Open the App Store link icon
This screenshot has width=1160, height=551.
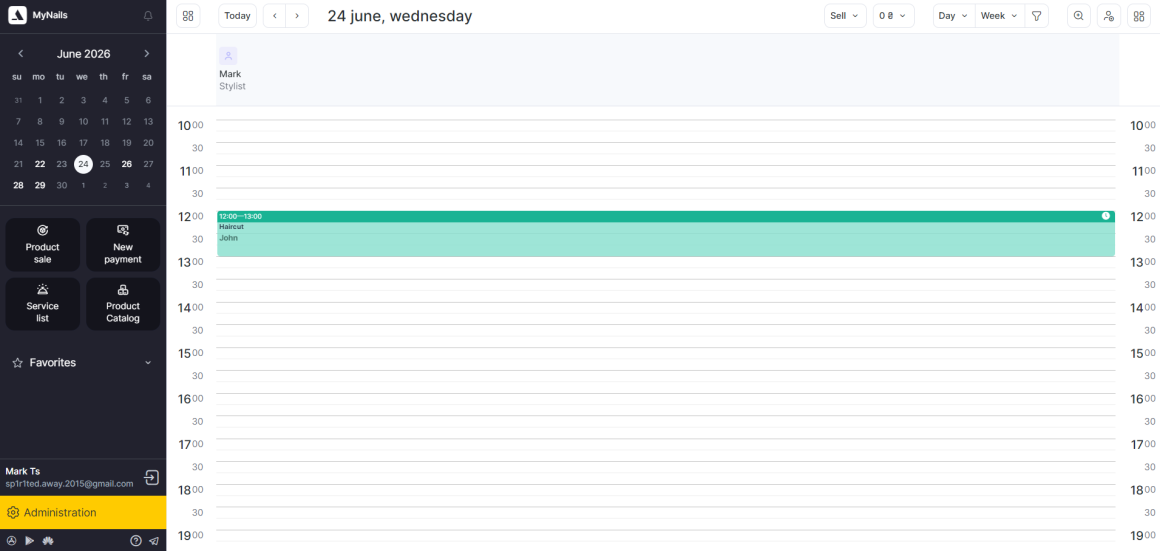click(x=12, y=541)
